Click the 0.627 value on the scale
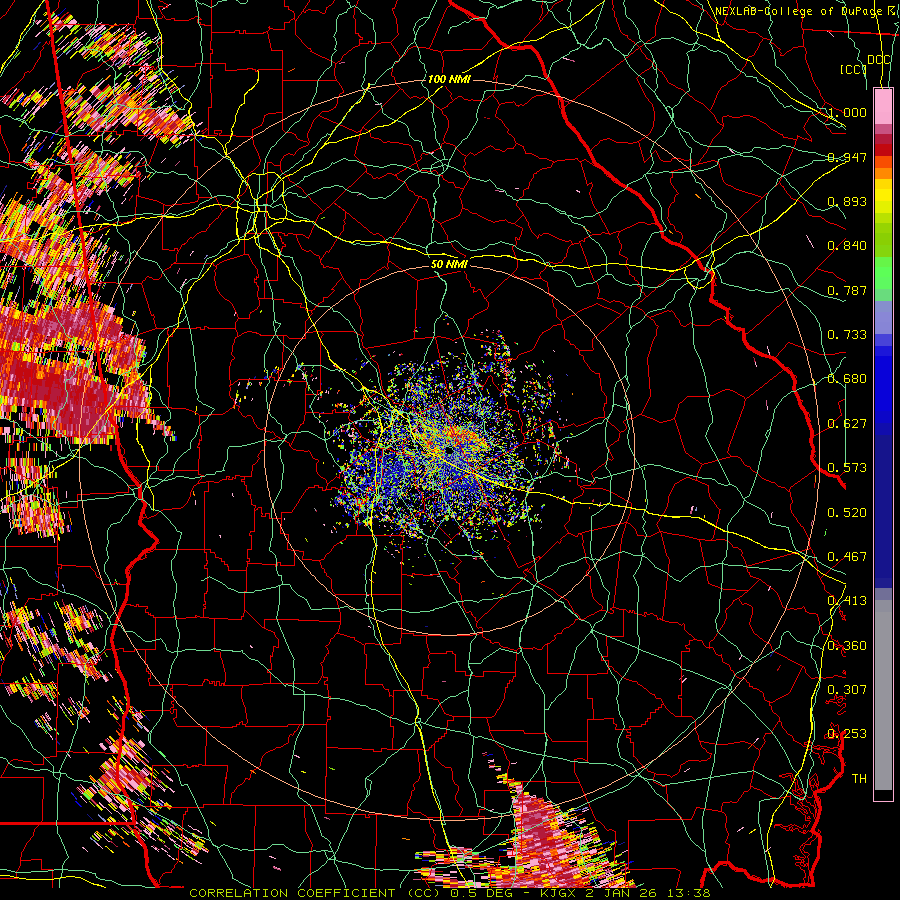 pyautogui.click(x=847, y=424)
